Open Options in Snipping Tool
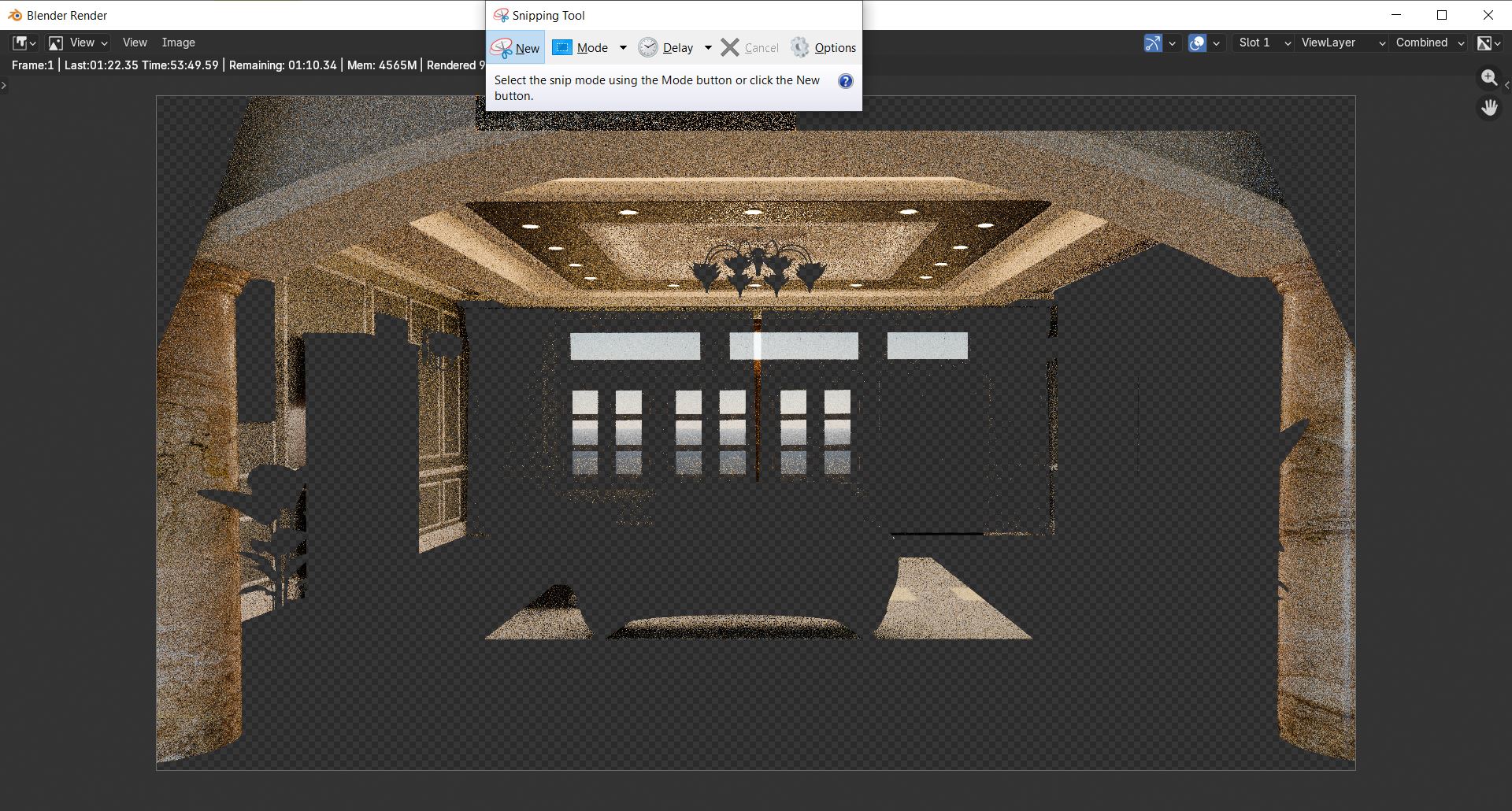 823,48
